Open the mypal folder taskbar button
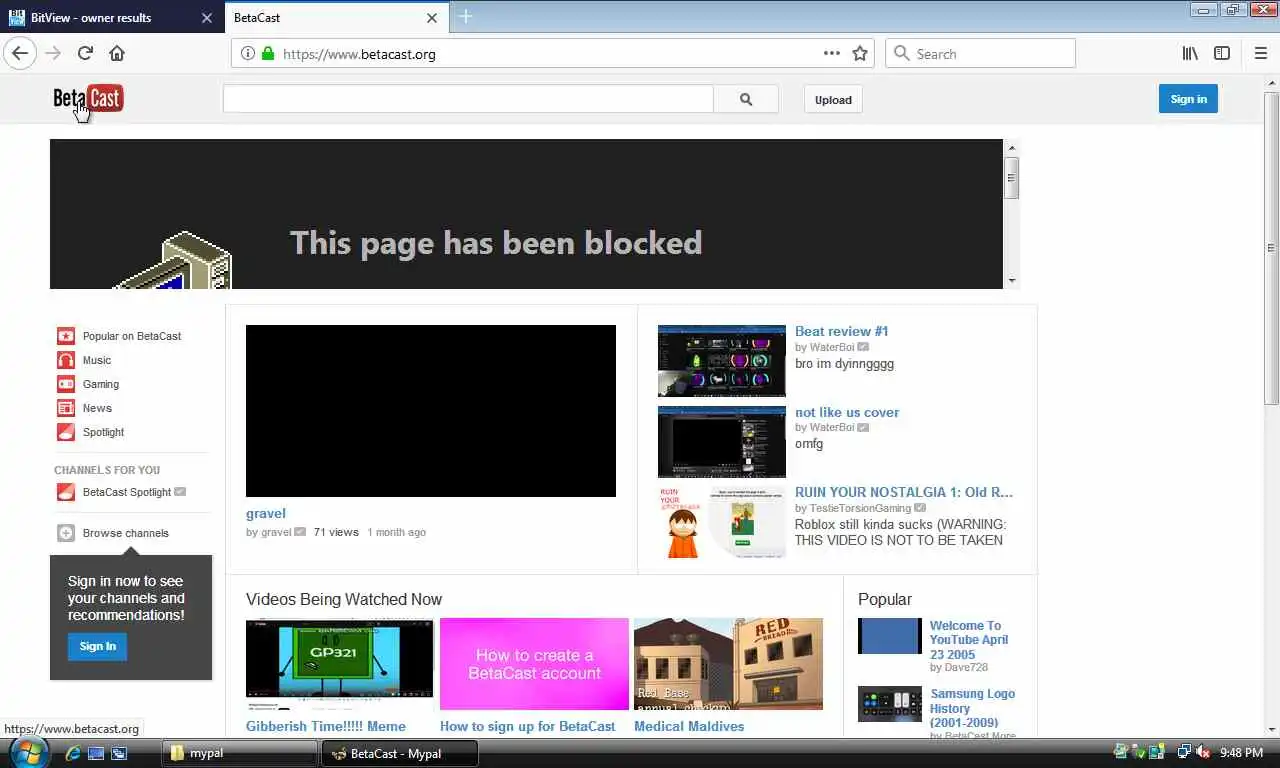Screen dimensions: 1280x768 (x=240, y=753)
